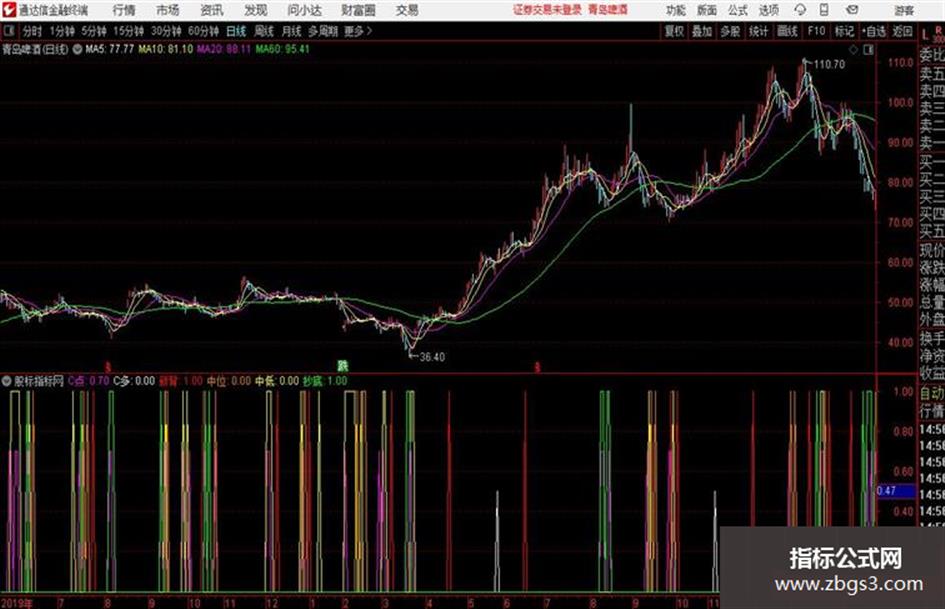
Task: Click the MA20: 88.11 indicator value
Action: 224,49
